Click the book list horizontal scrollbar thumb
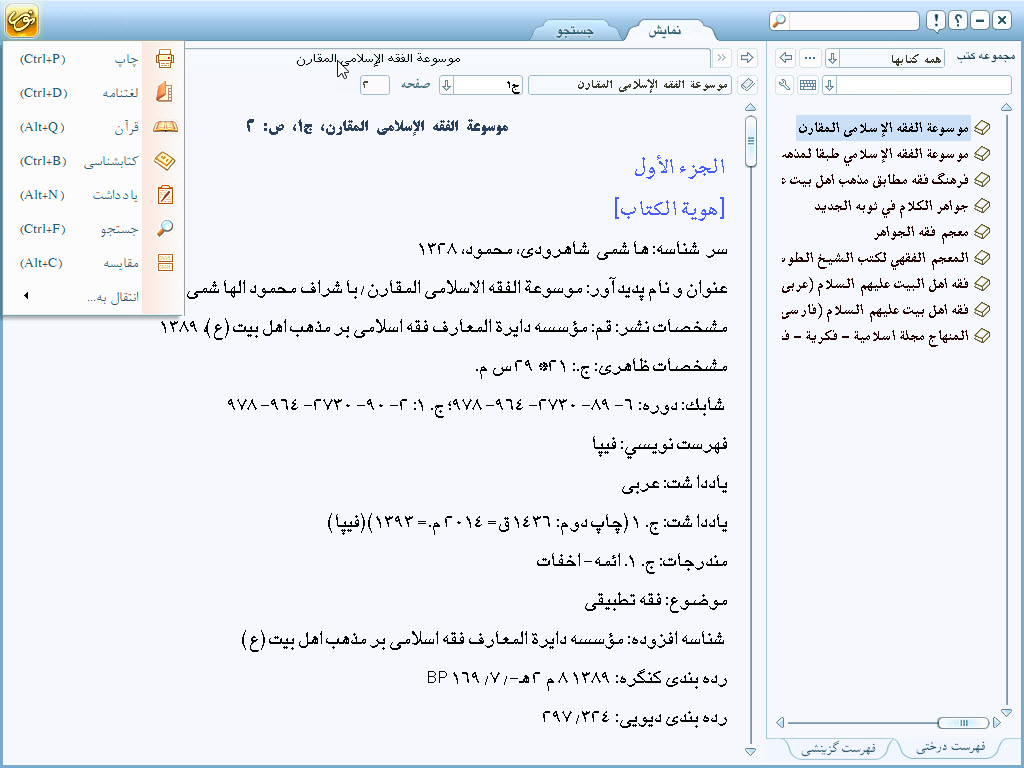This screenshot has height=768, width=1024. (x=963, y=722)
